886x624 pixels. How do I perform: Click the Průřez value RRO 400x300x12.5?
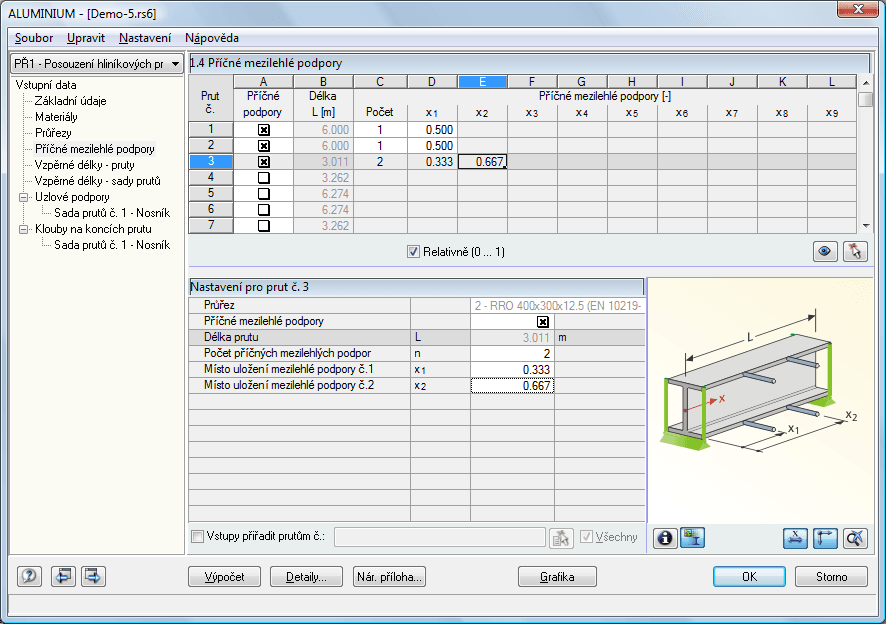557,306
